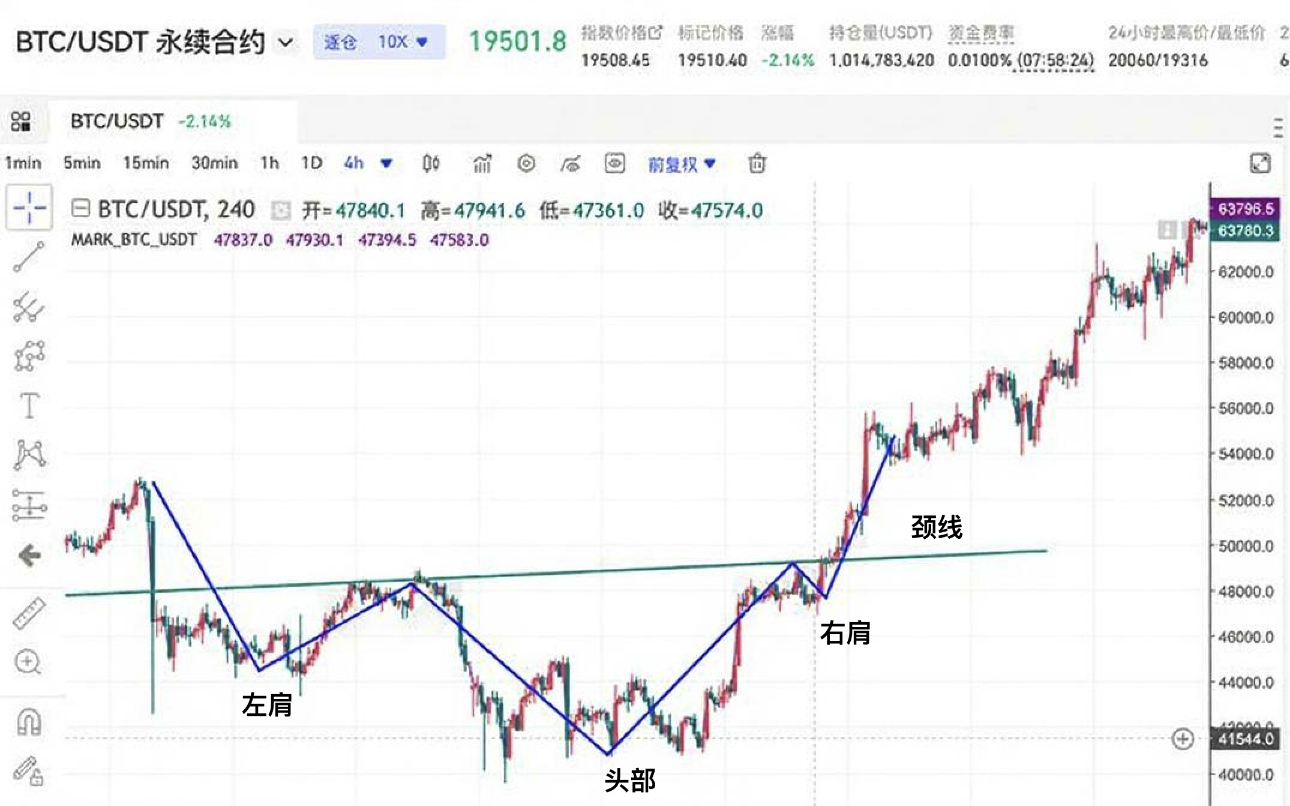Image resolution: width=1290 pixels, height=806 pixels.
Task: Toggle the lock drawings pencil icon
Action: coord(30,768)
